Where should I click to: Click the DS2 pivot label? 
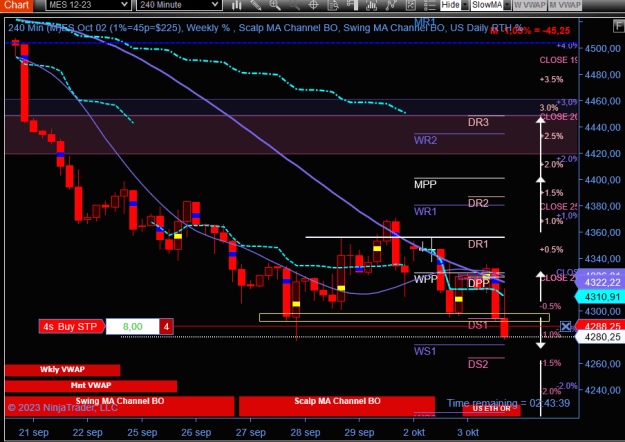pos(478,364)
